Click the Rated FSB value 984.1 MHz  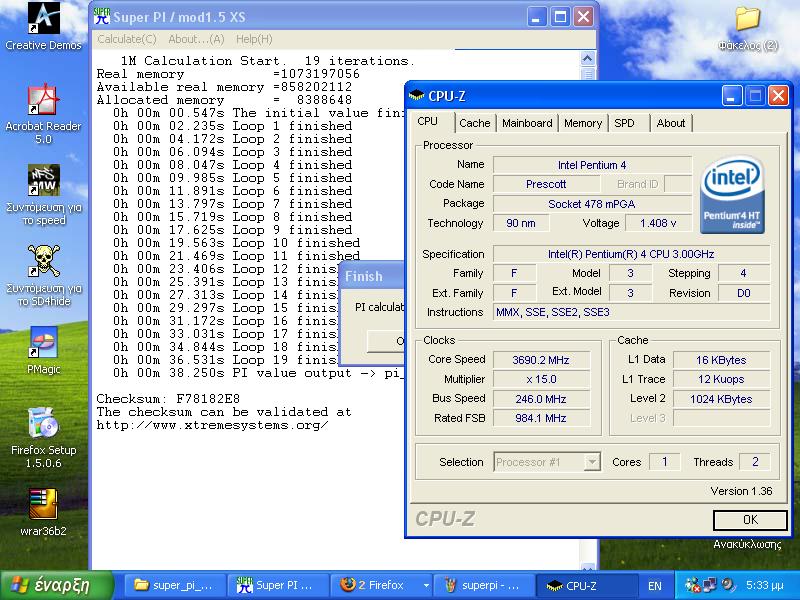541,418
